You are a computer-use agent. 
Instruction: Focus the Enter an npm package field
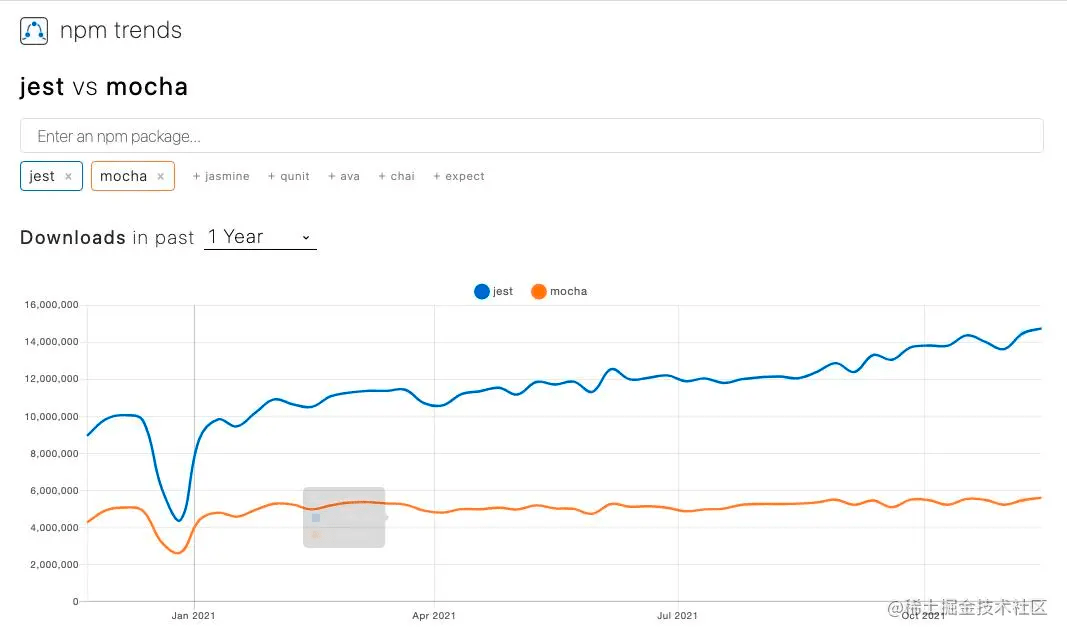tap(531, 136)
